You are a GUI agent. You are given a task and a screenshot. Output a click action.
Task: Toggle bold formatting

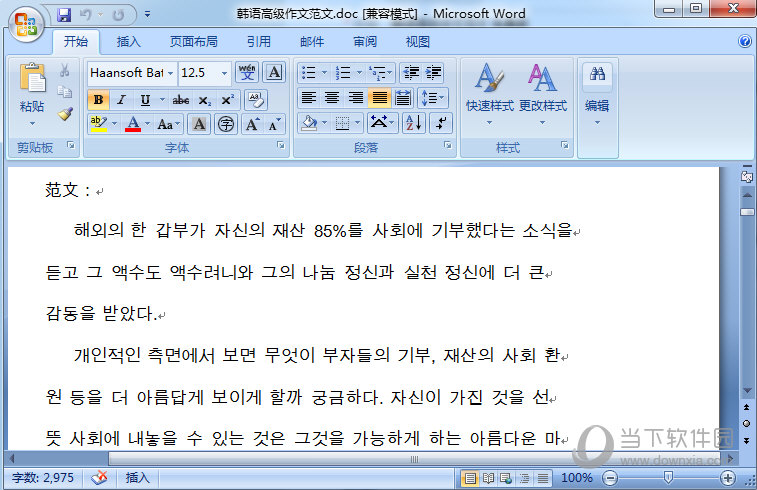[x=98, y=100]
